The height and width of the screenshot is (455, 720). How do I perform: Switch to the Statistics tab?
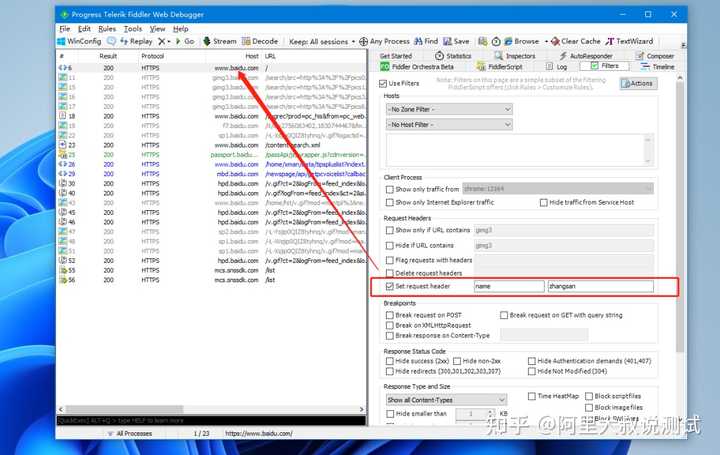(x=453, y=56)
